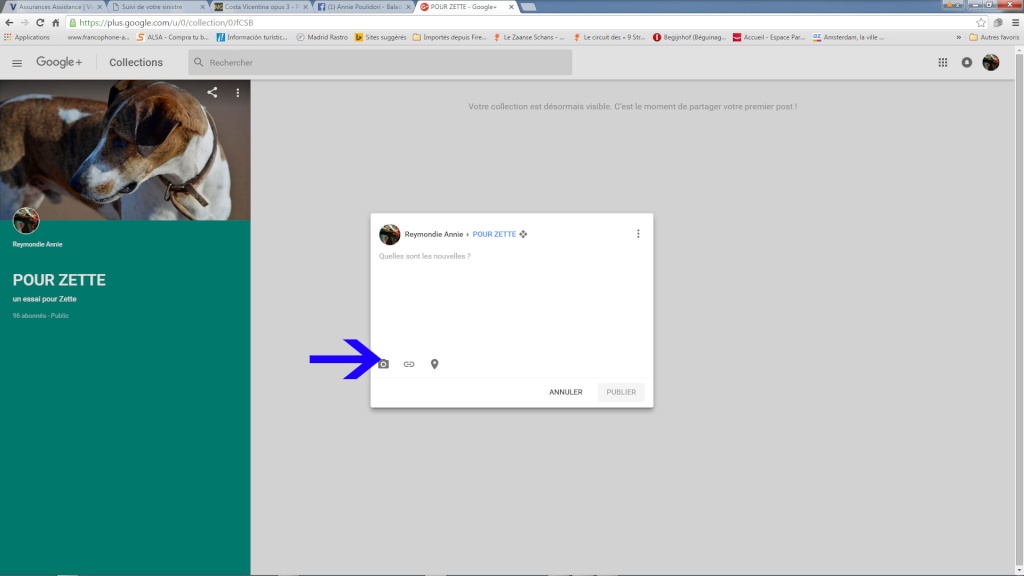Insert a link with the link icon
The height and width of the screenshot is (576, 1024).
(x=409, y=364)
